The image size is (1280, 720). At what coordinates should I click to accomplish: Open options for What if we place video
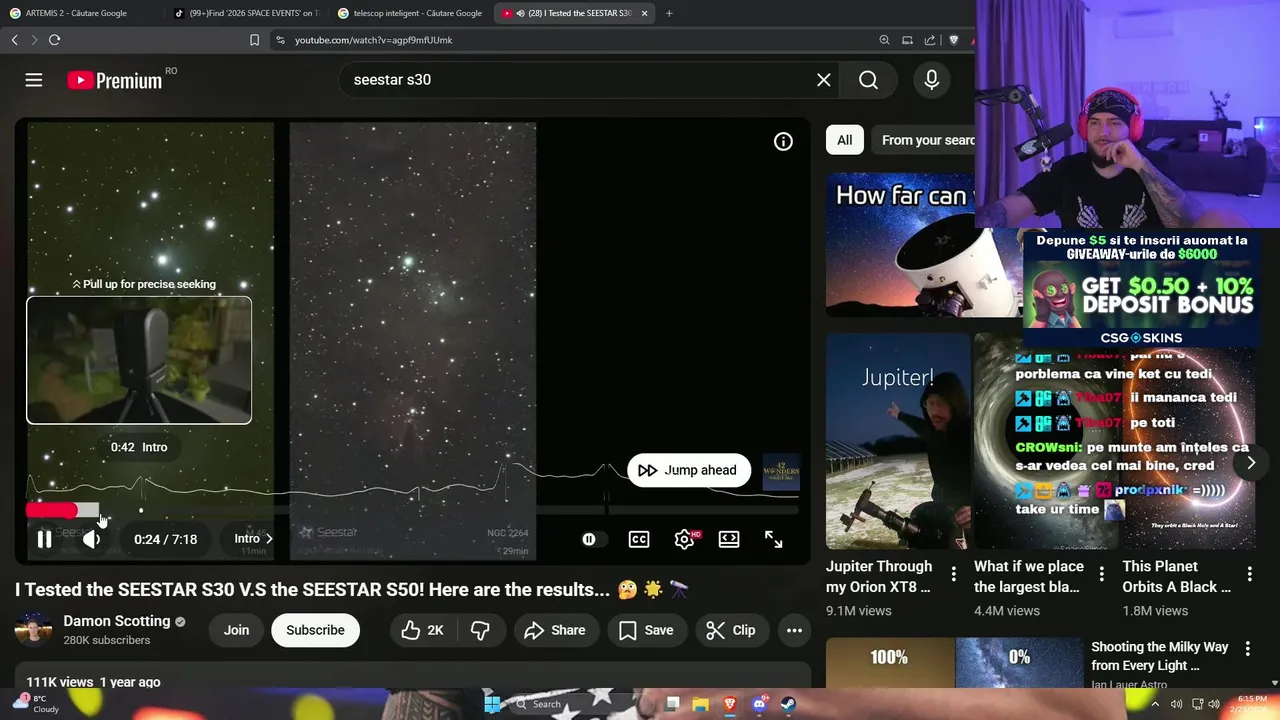coord(1101,574)
